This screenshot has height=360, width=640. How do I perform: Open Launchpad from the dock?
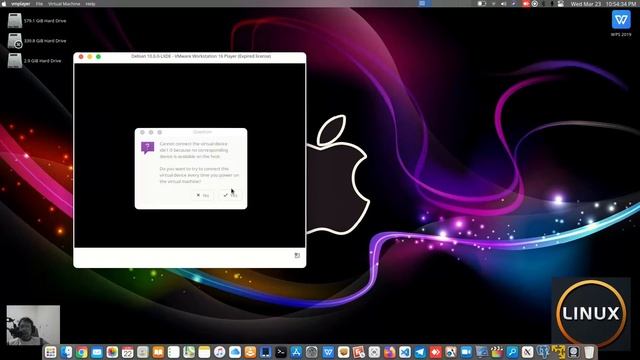coord(51,352)
